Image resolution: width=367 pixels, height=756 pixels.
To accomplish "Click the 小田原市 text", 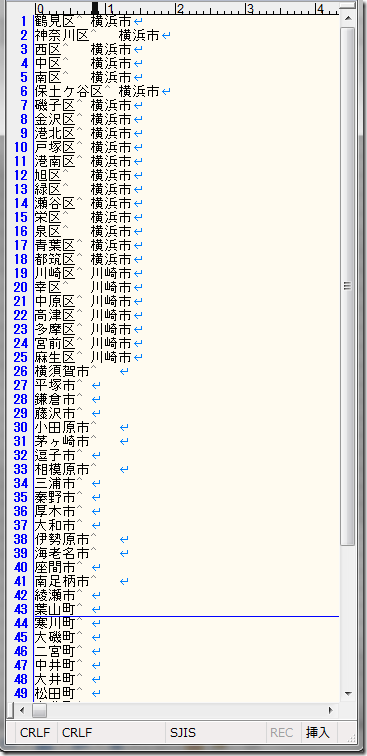I will click(62, 427).
